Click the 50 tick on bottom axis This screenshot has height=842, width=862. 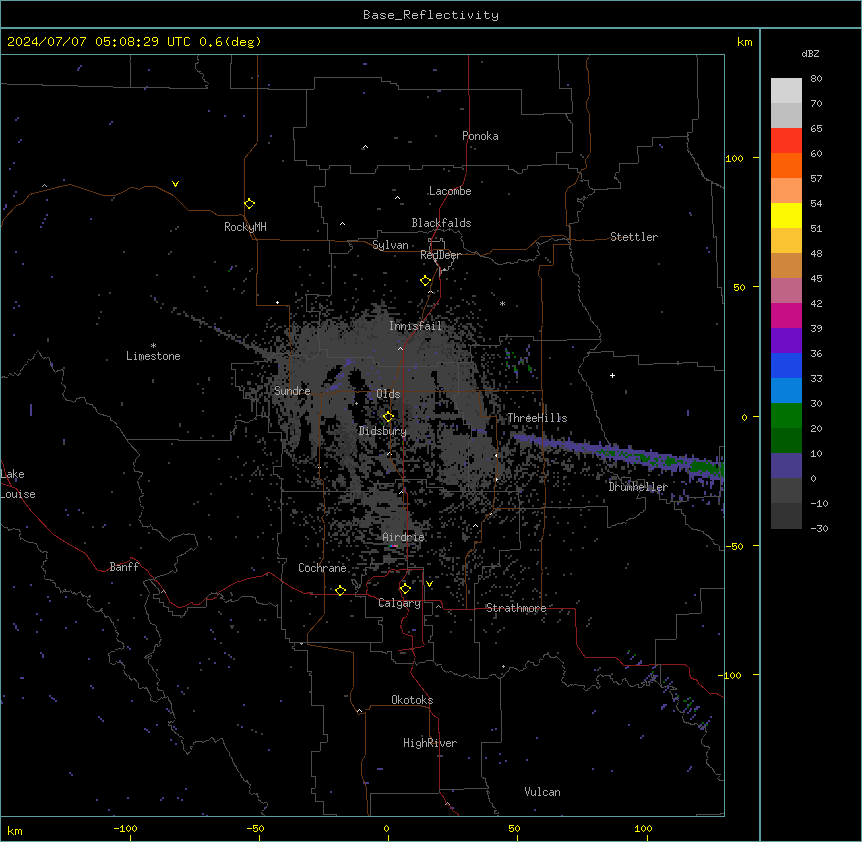[x=514, y=828]
